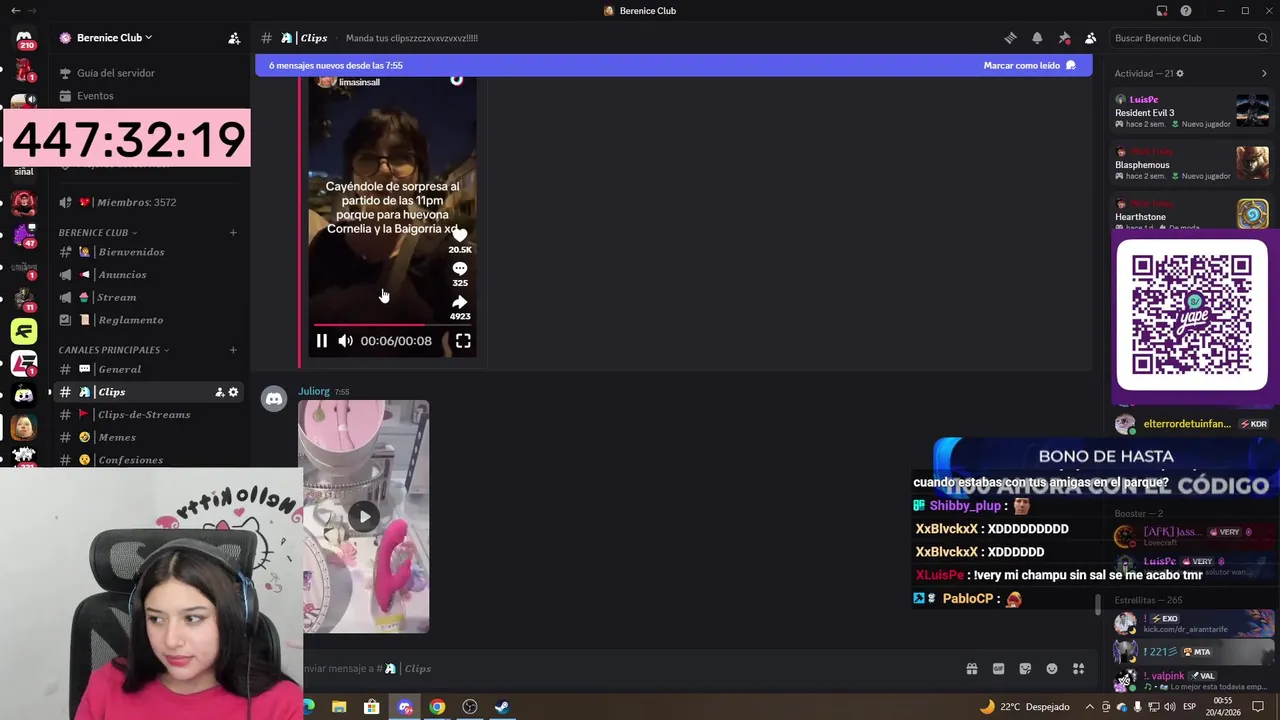This screenshot has height=720, width=1280.
Task: Show pinned messages pin icon
Action: click(1064, 38)
